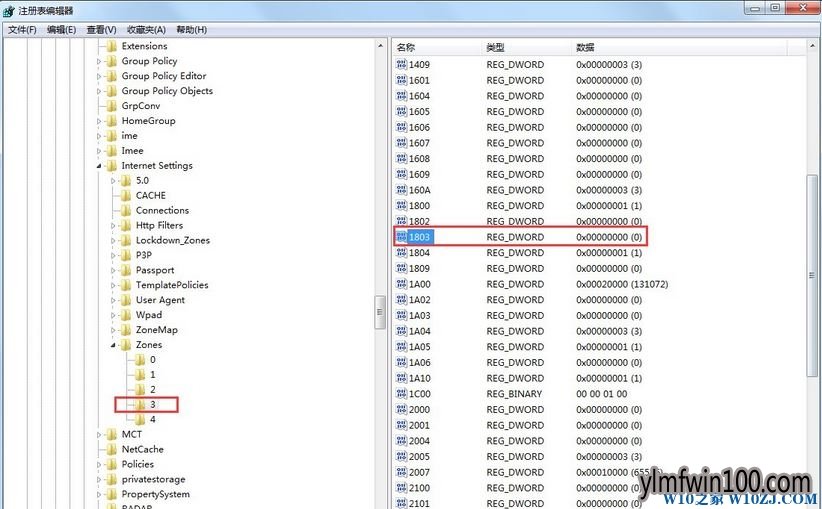
Task: Click the 1A00 DWORD value icon
Action: [x=402, y=284]
